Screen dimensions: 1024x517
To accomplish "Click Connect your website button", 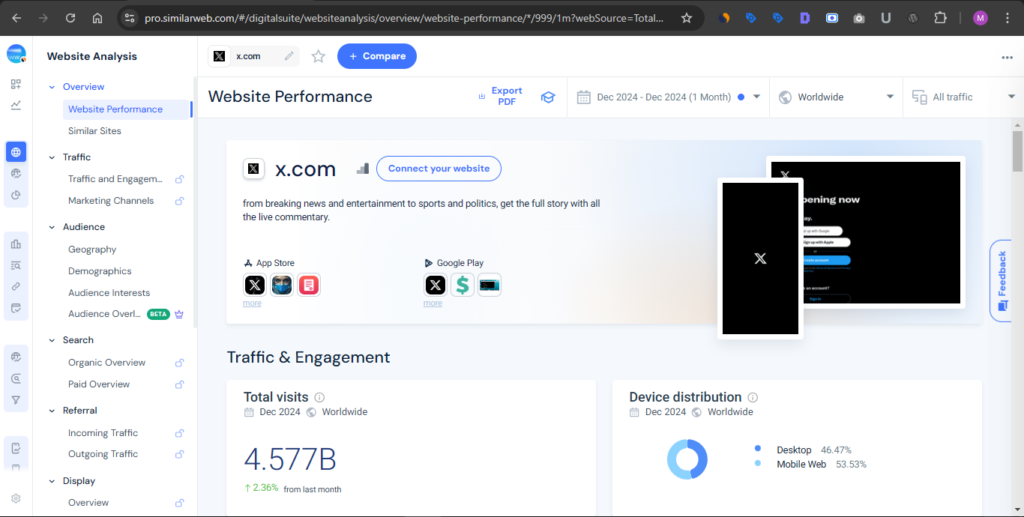I will point(439,168).
